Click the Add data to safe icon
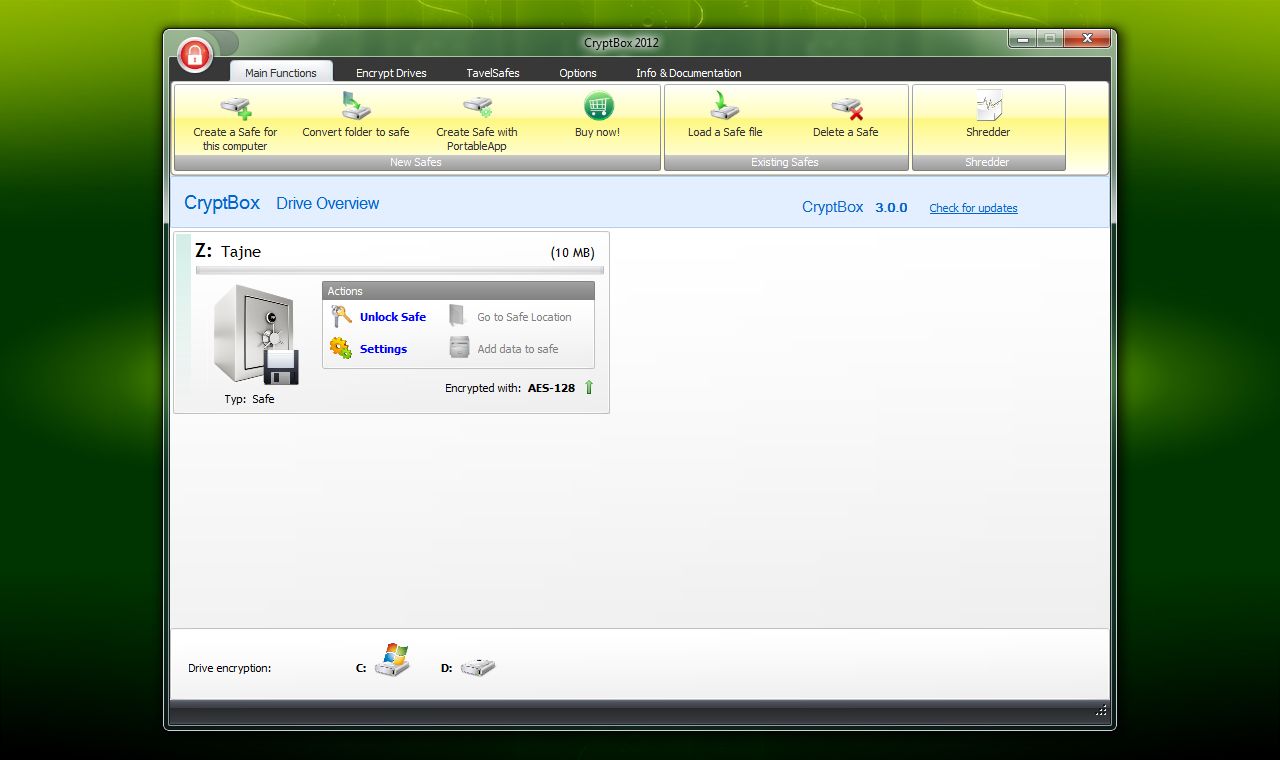Image resolution: width=1280 pixels, height=760 pixels. point(459,348)
